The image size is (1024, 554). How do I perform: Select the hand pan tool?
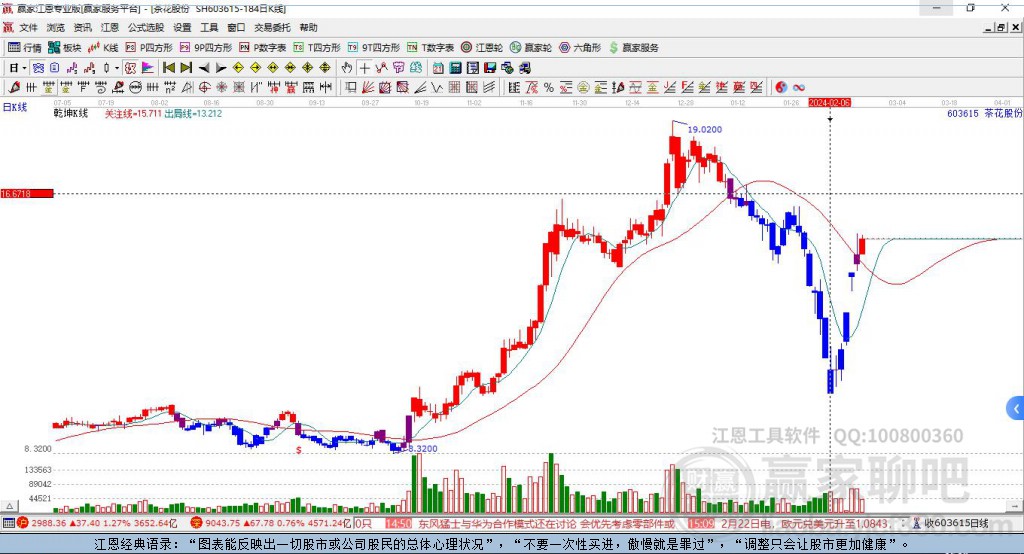346,68
